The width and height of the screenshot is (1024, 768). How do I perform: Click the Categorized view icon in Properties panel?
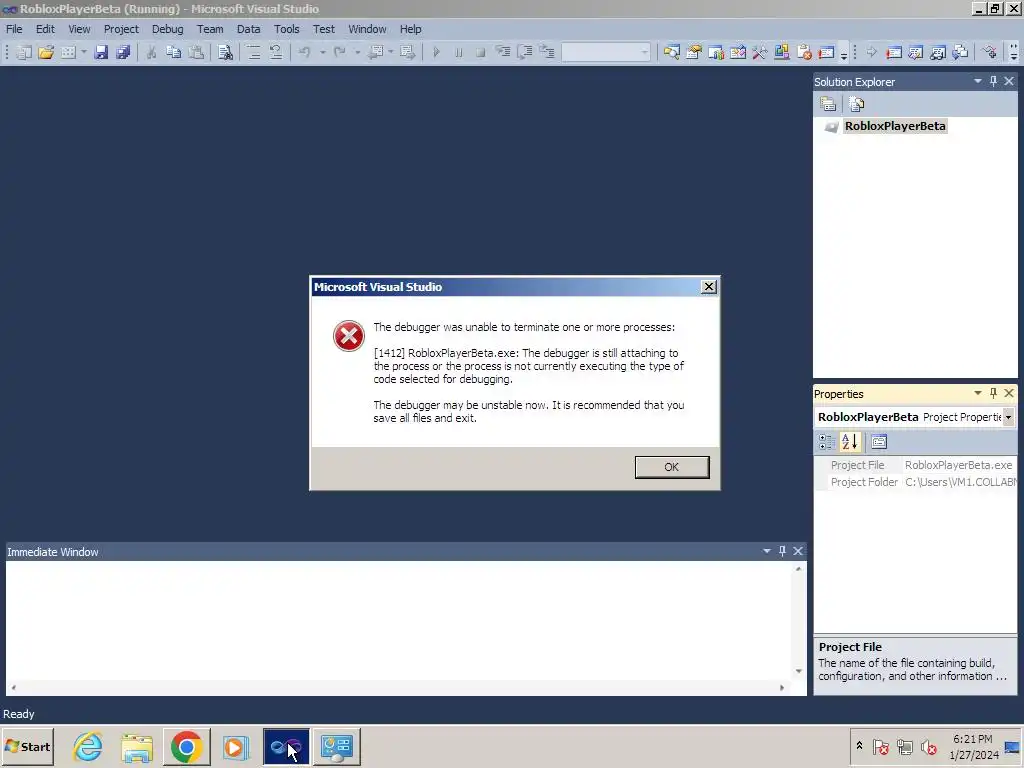[x=826, y=442]
